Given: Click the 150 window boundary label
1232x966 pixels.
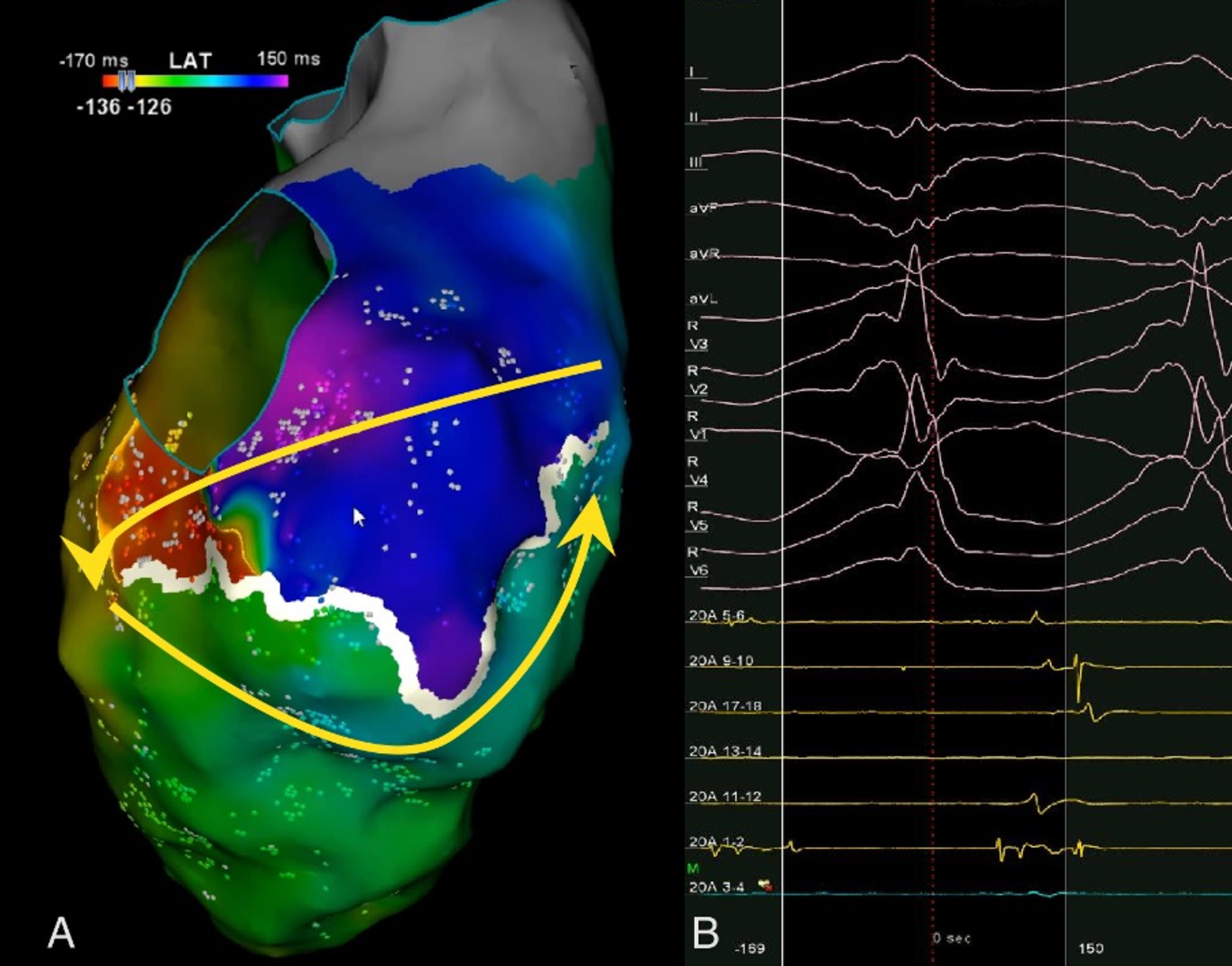Looking at the screenshot, I should tap(1091, 948).
